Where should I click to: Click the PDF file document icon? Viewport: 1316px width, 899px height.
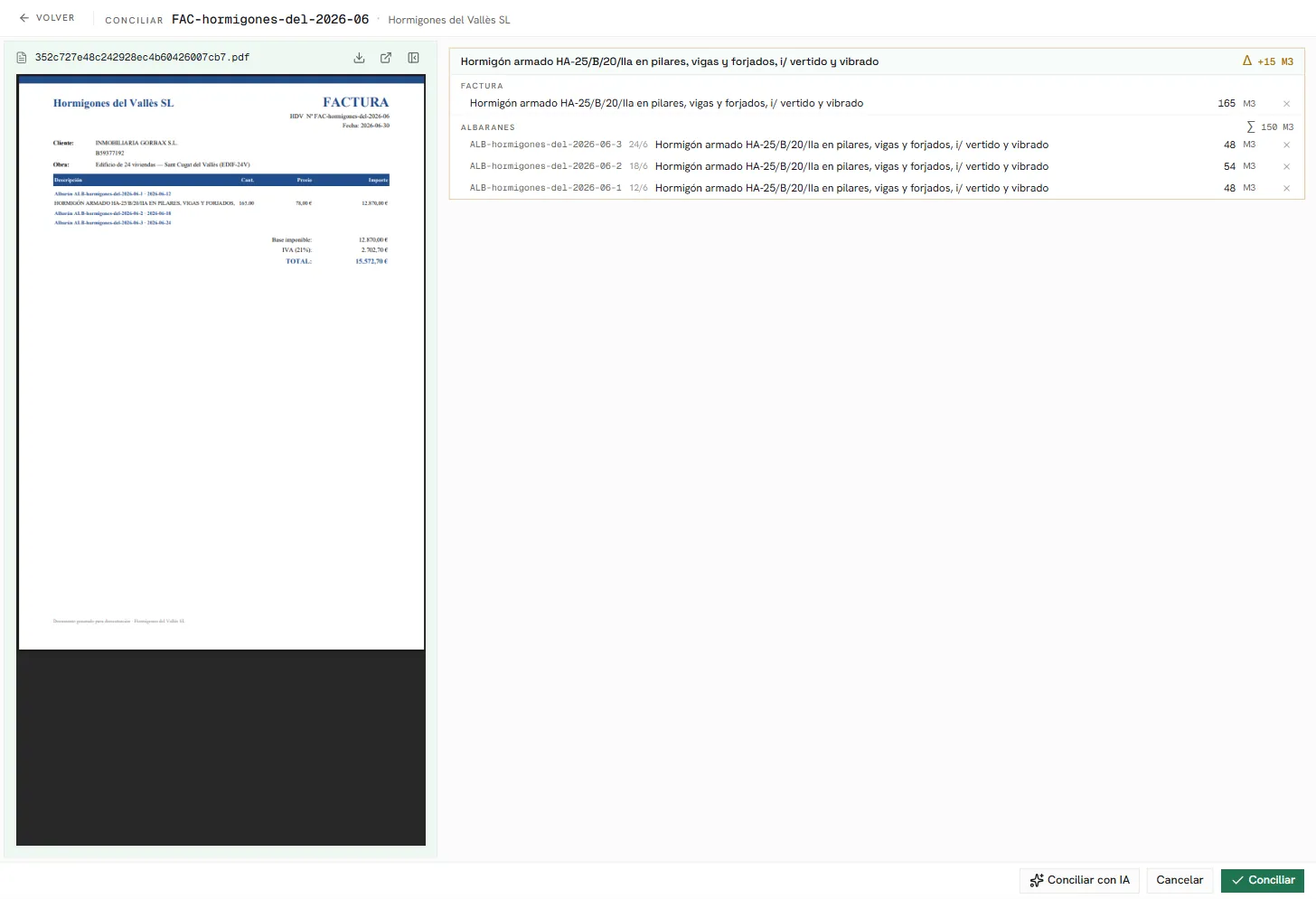coord(22,58)
